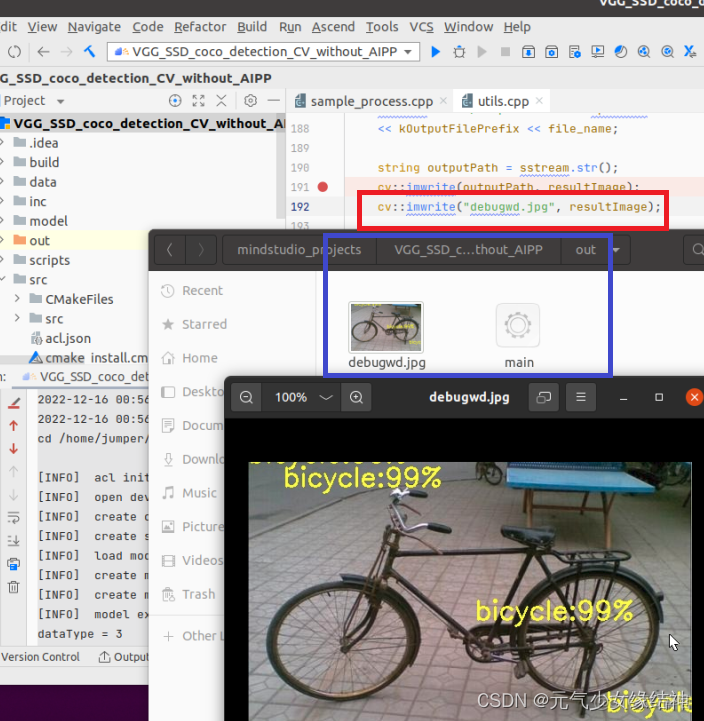Select the debugwd.jpg thumbnail

386,327
